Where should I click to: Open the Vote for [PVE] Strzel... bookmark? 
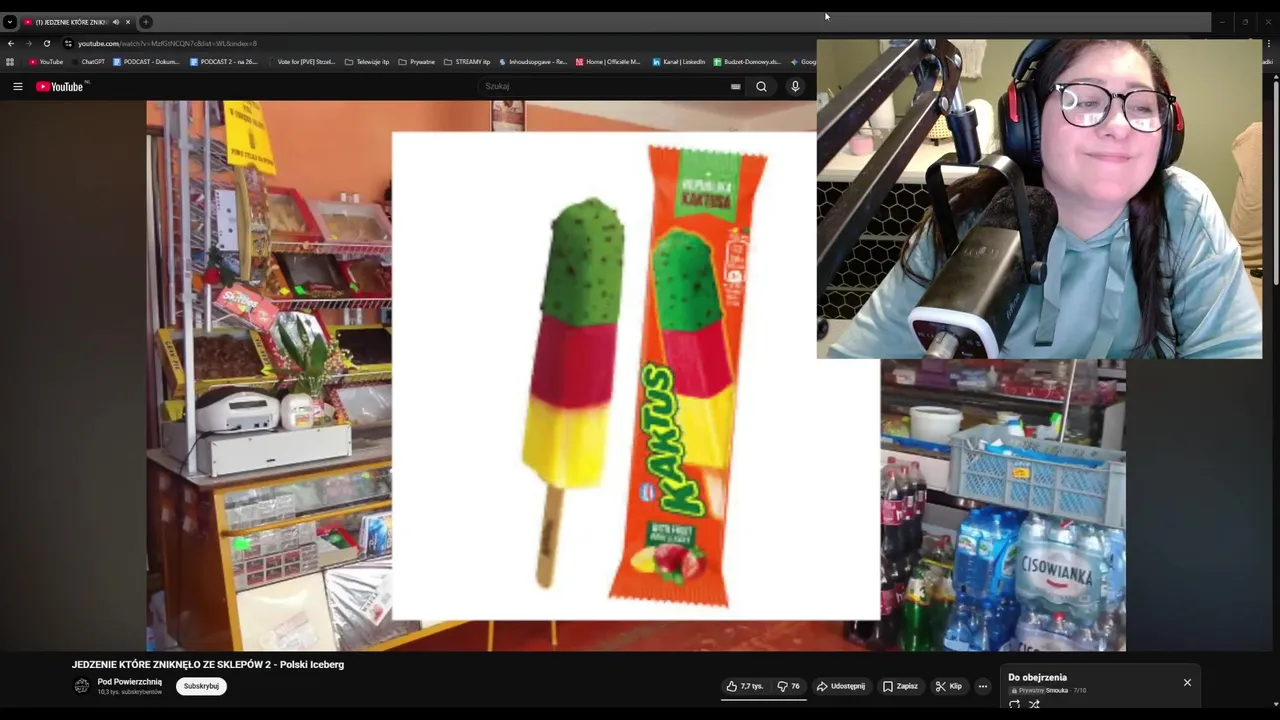[300, 62]
